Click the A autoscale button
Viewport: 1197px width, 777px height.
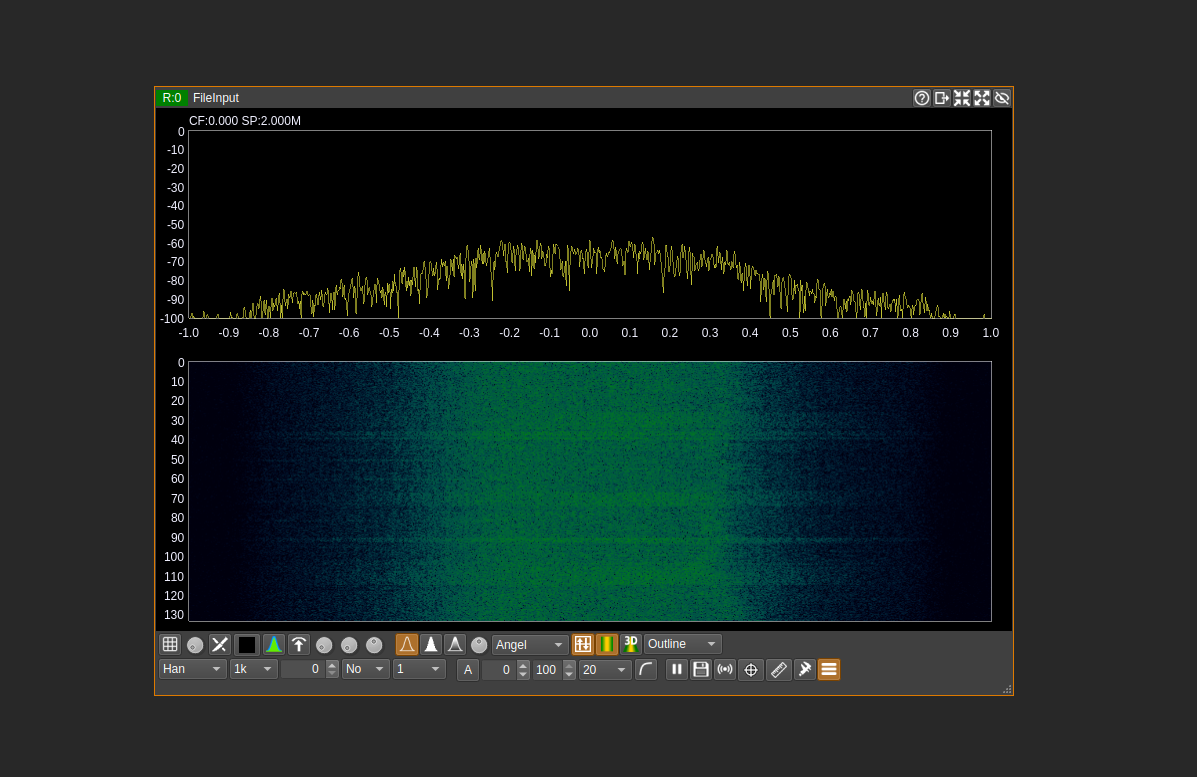coord(468,669)
